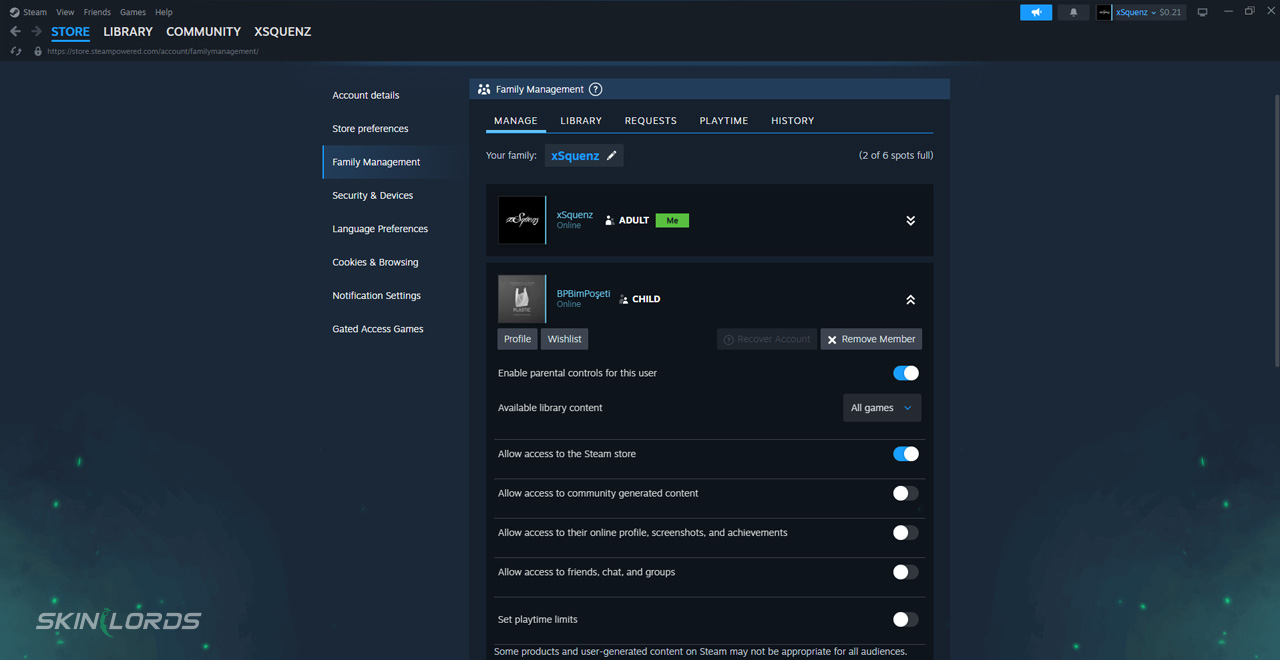Open Account details settings

[x=366, y=95]
